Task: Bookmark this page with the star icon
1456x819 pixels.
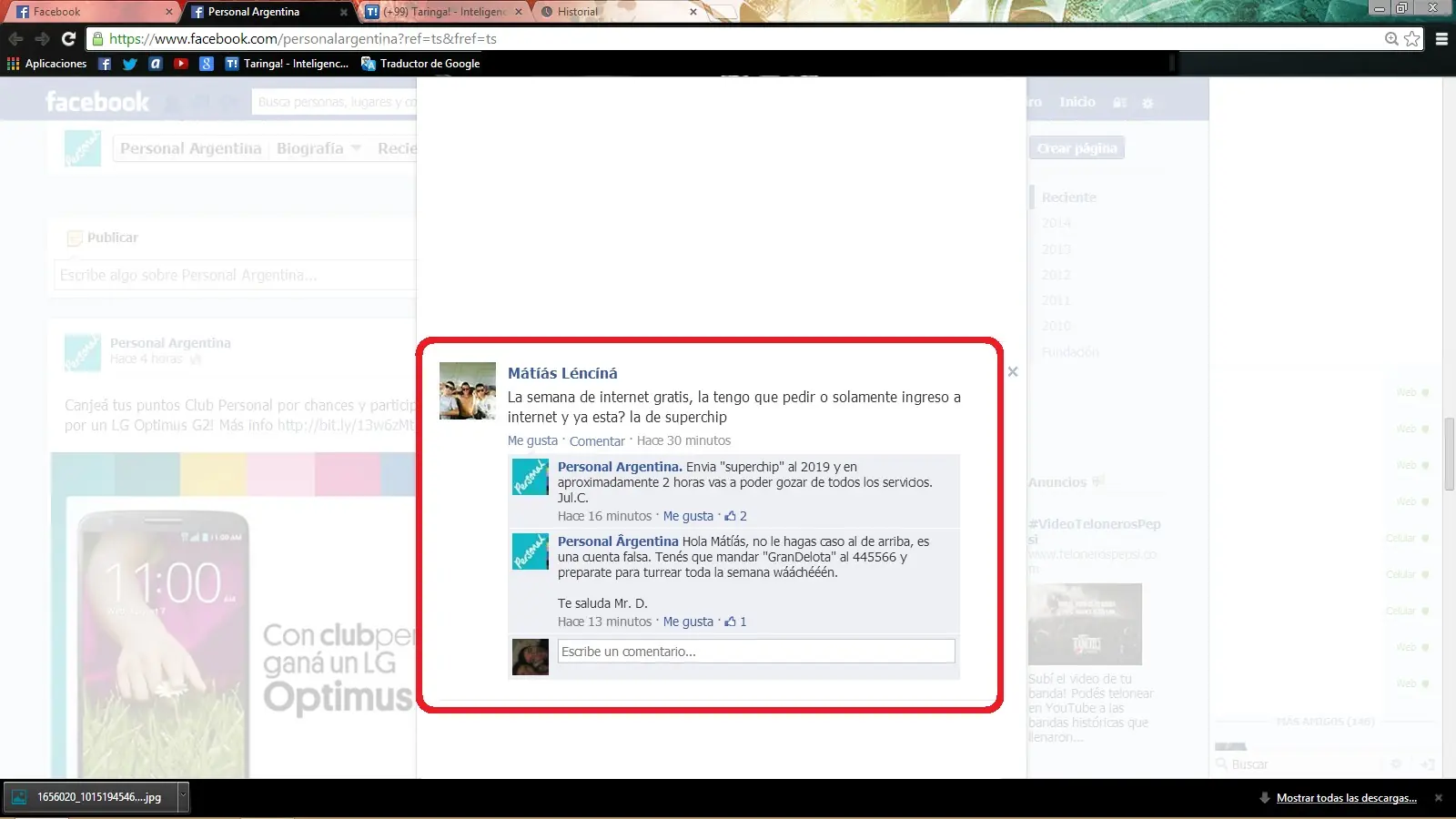Action: [x=1411, y=39]
